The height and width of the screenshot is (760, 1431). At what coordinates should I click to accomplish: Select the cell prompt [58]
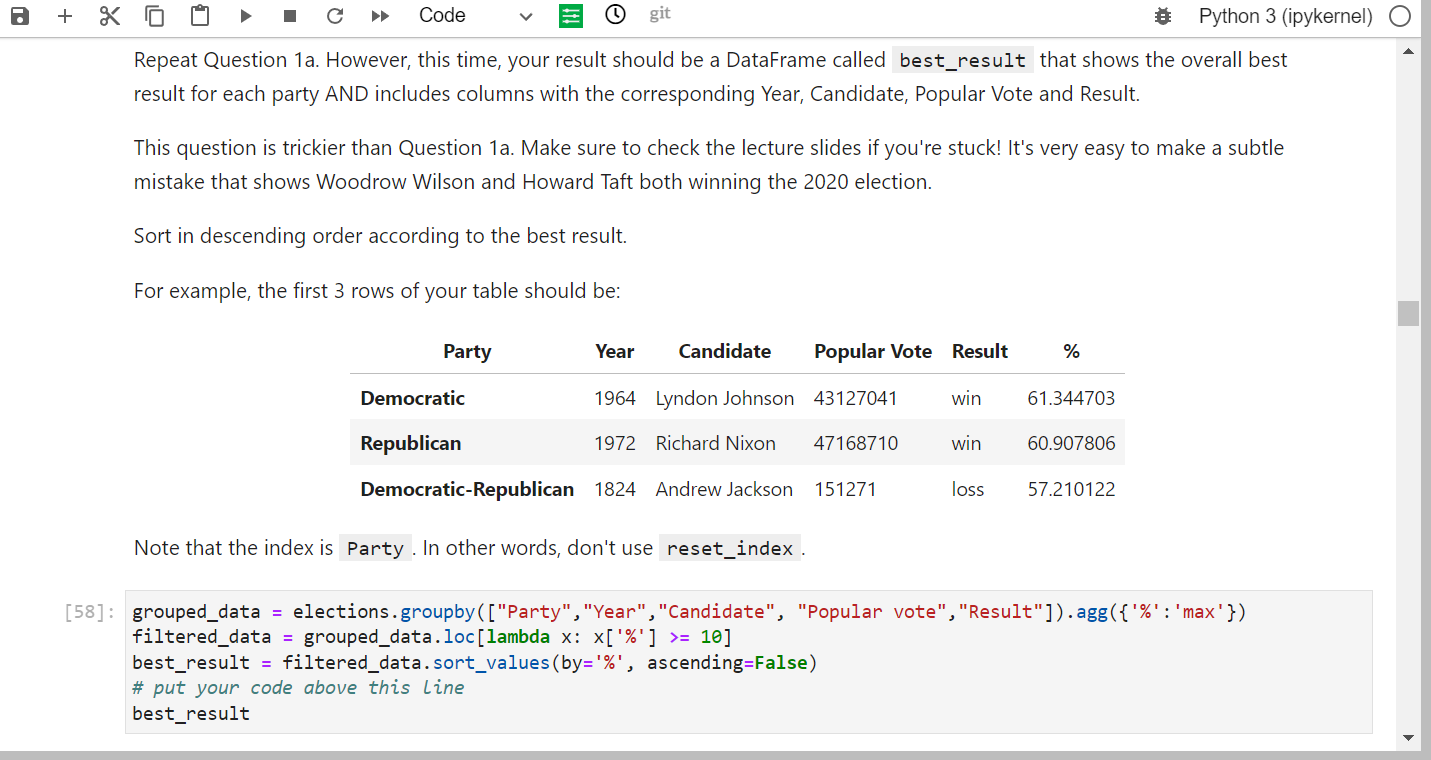pos(89,612)
